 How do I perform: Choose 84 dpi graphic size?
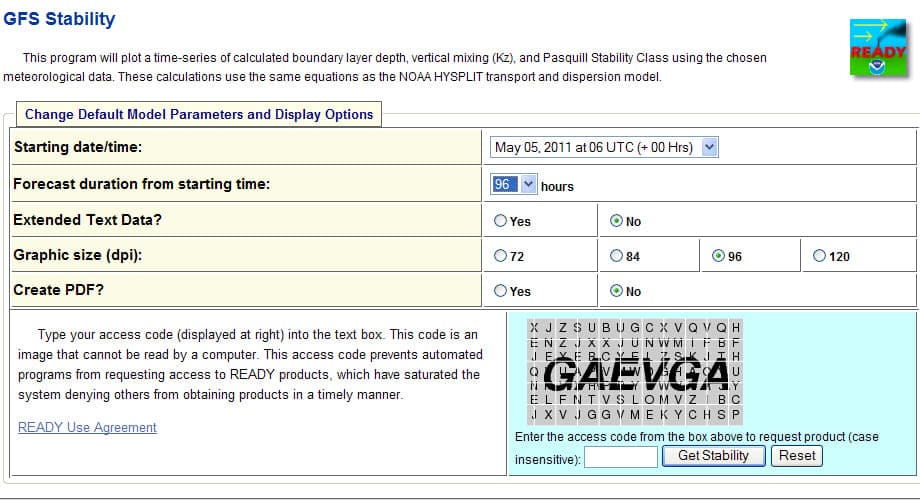click(616, 256)
